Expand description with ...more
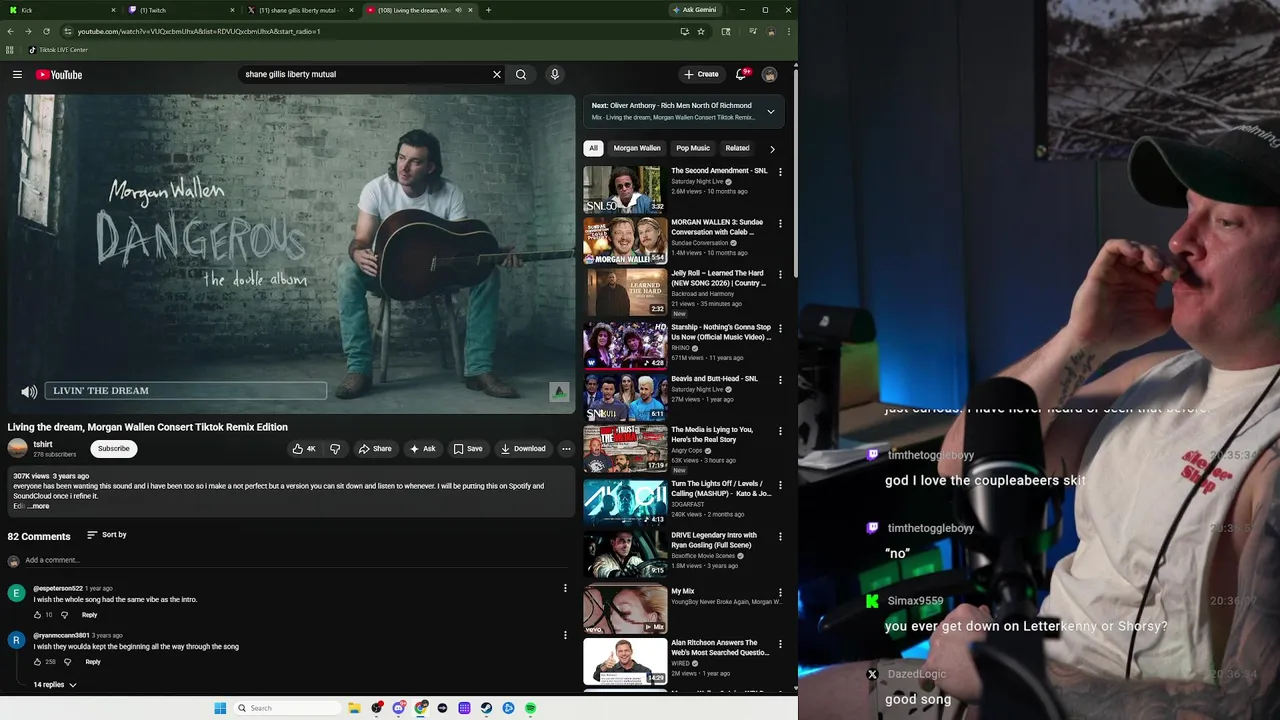 38,506
